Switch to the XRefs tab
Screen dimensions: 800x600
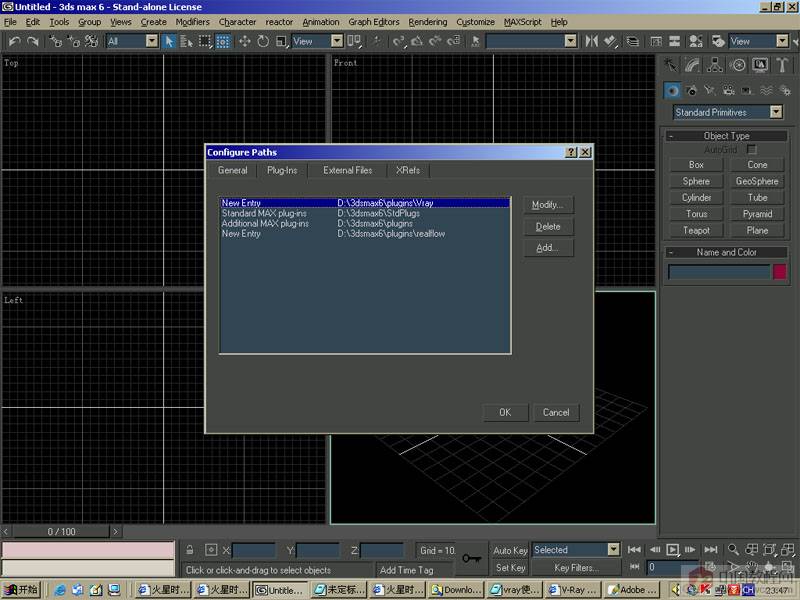(x=408, y=170)
